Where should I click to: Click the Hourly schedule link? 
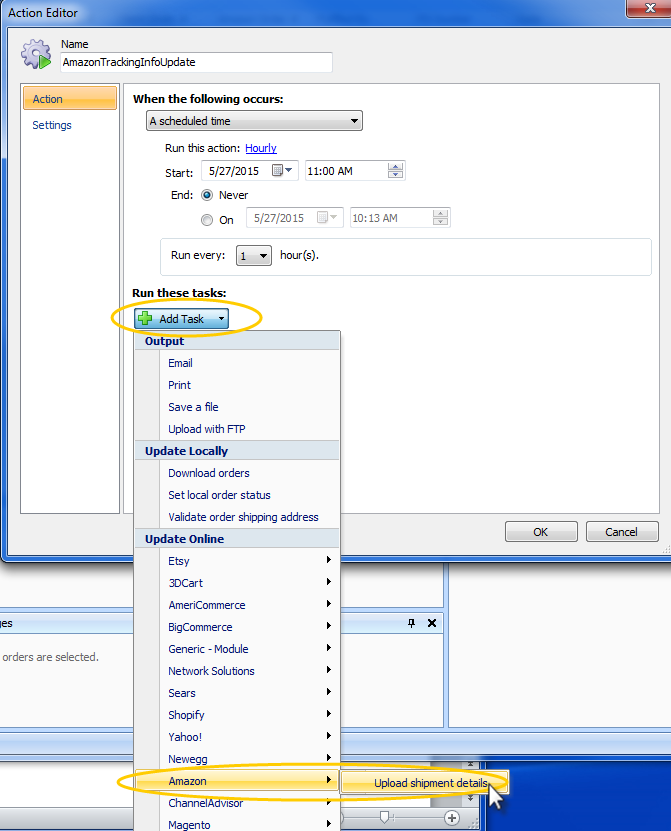(x=261, y=148)
